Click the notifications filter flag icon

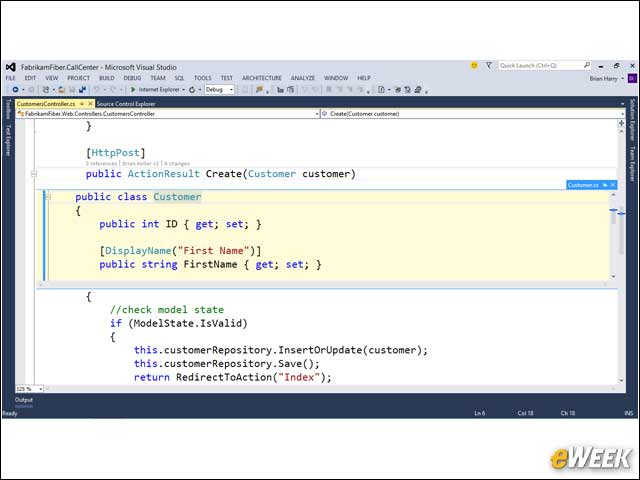click(489, 65)
